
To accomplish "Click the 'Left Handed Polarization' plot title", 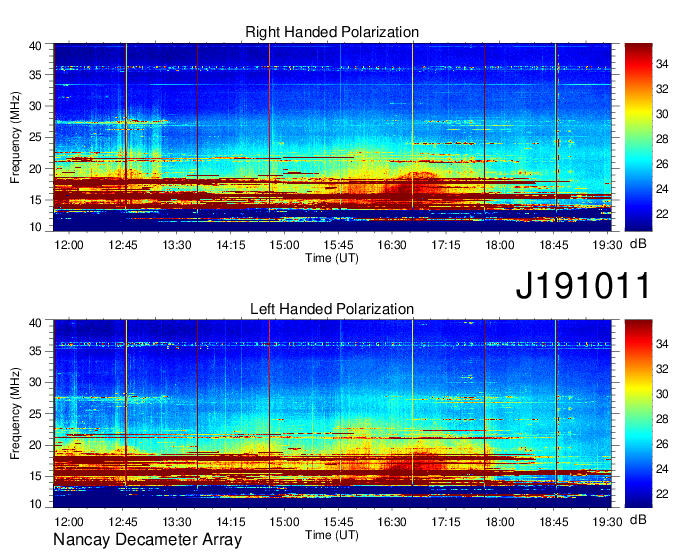I will pos(332,309).
